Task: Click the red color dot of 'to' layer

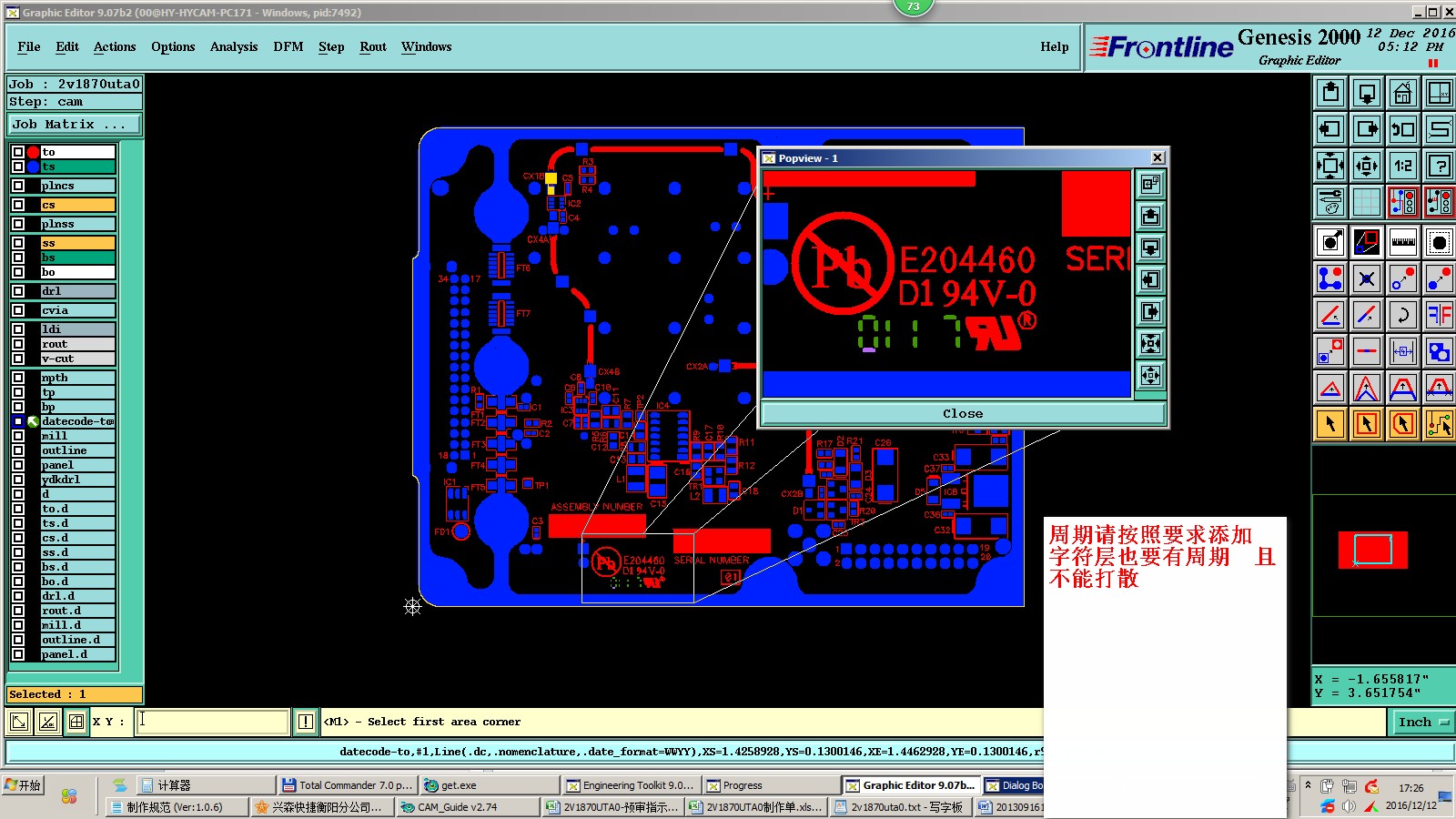Action: tap(33, 152)
